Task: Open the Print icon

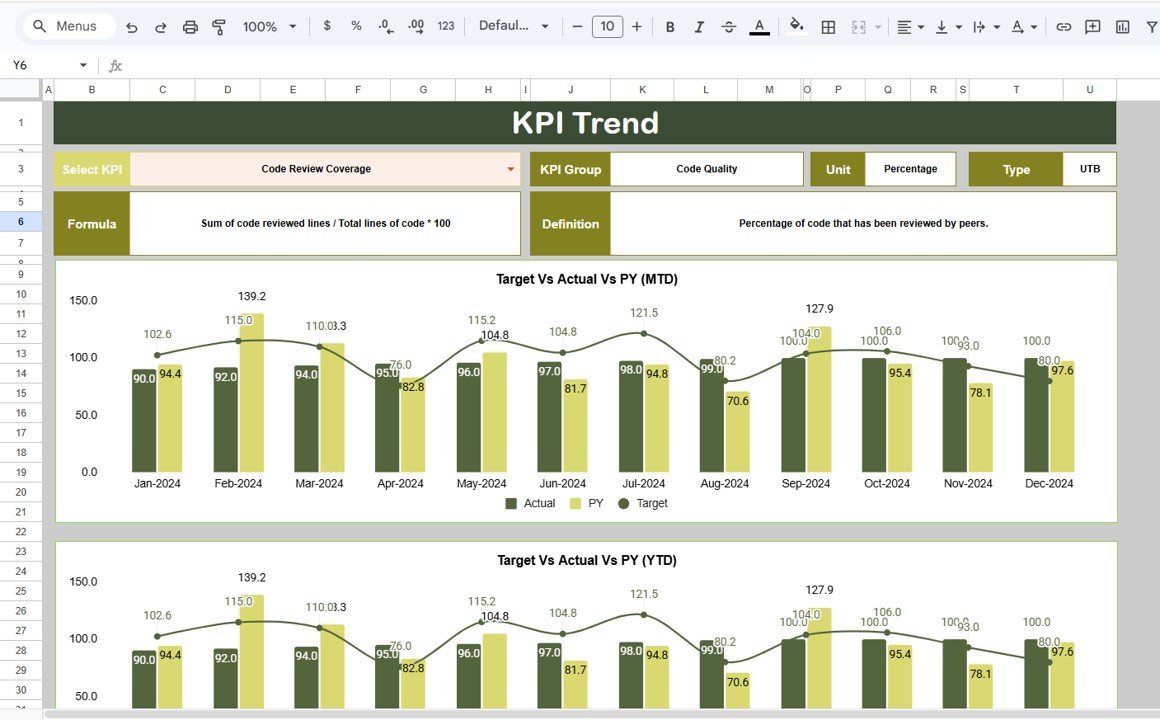Action: coord(190,27)
